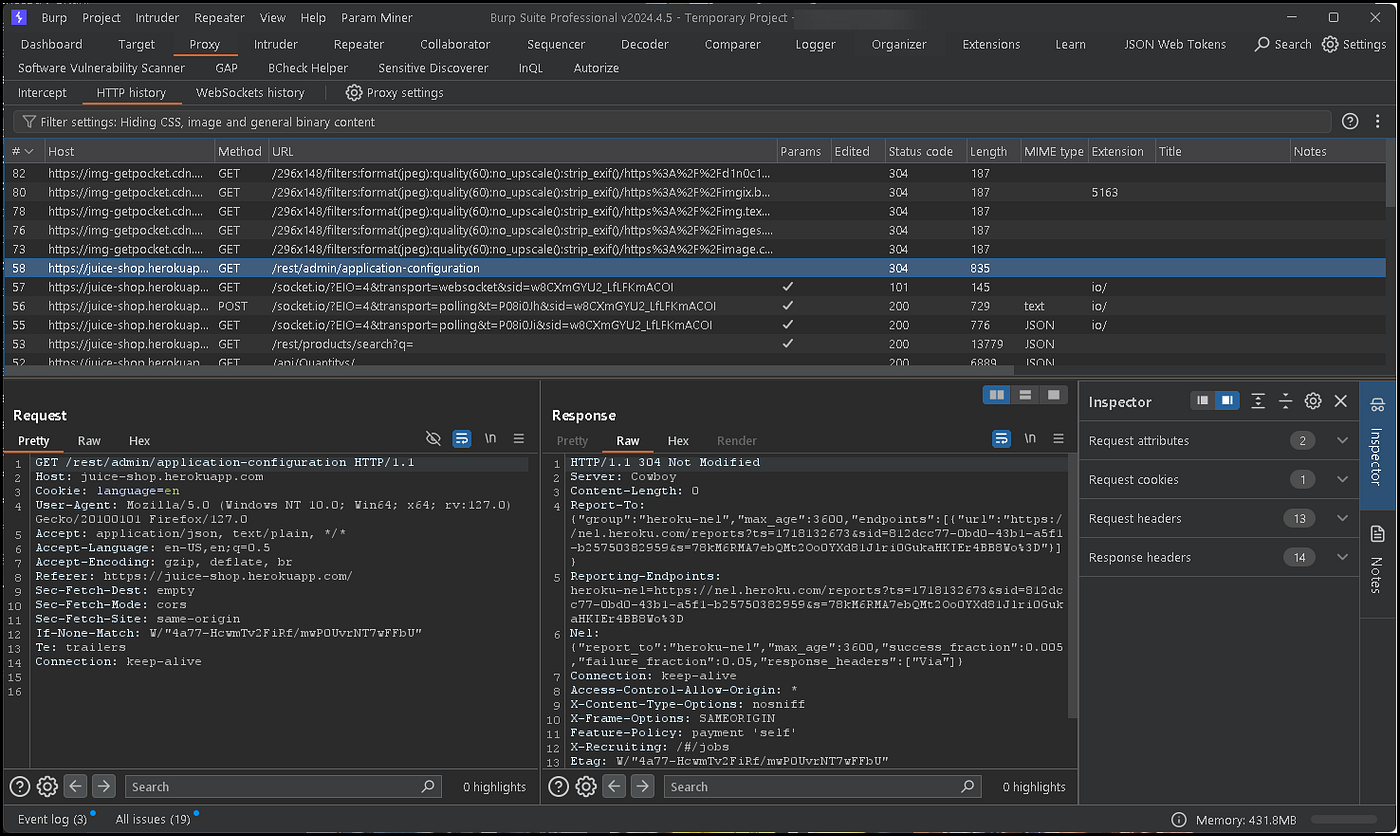Close the Inspector panel with X
Viewport: 1400px width, 836px height.
(x=1341, y=401)
